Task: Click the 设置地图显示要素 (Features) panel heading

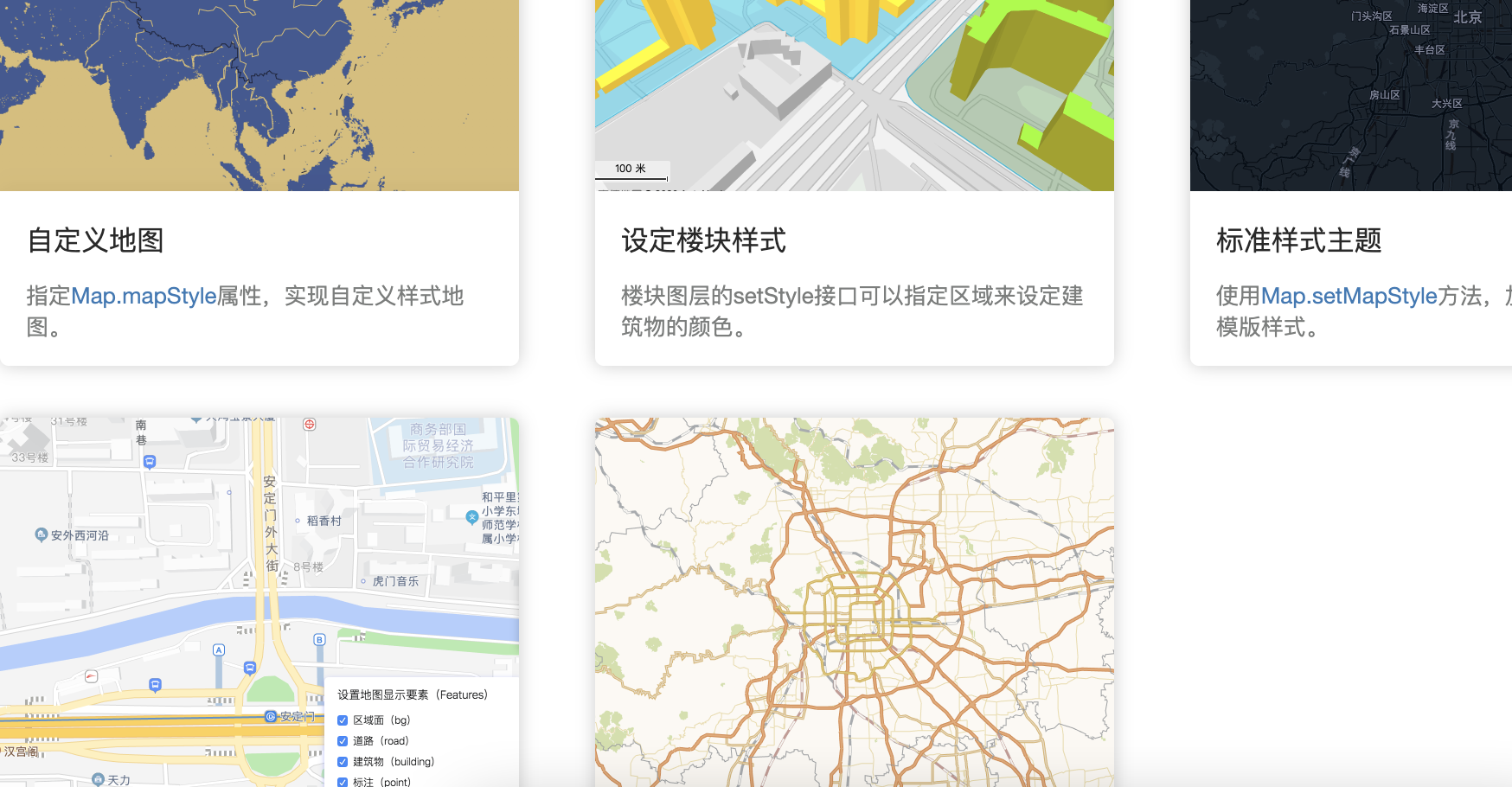Action: (x=413, y=694)
